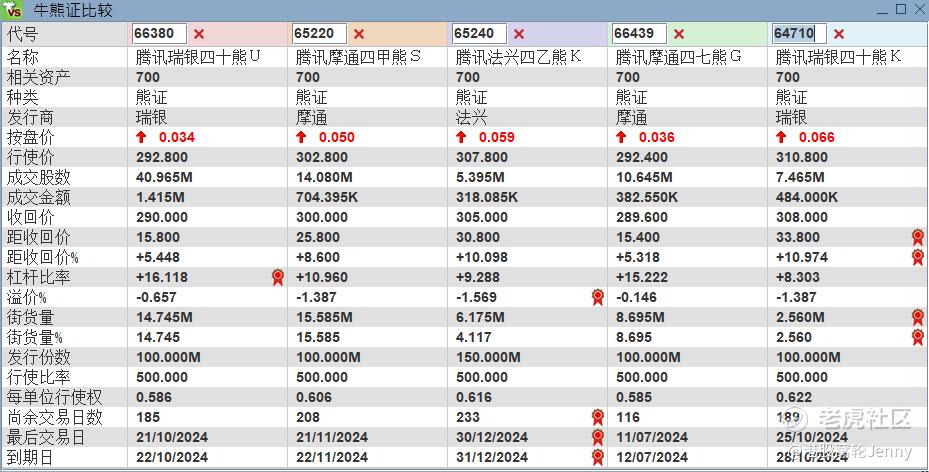Viewport: 929px width, 472px height.
Task: Click issuer 法兴 cell
Action: click(471, 117)
